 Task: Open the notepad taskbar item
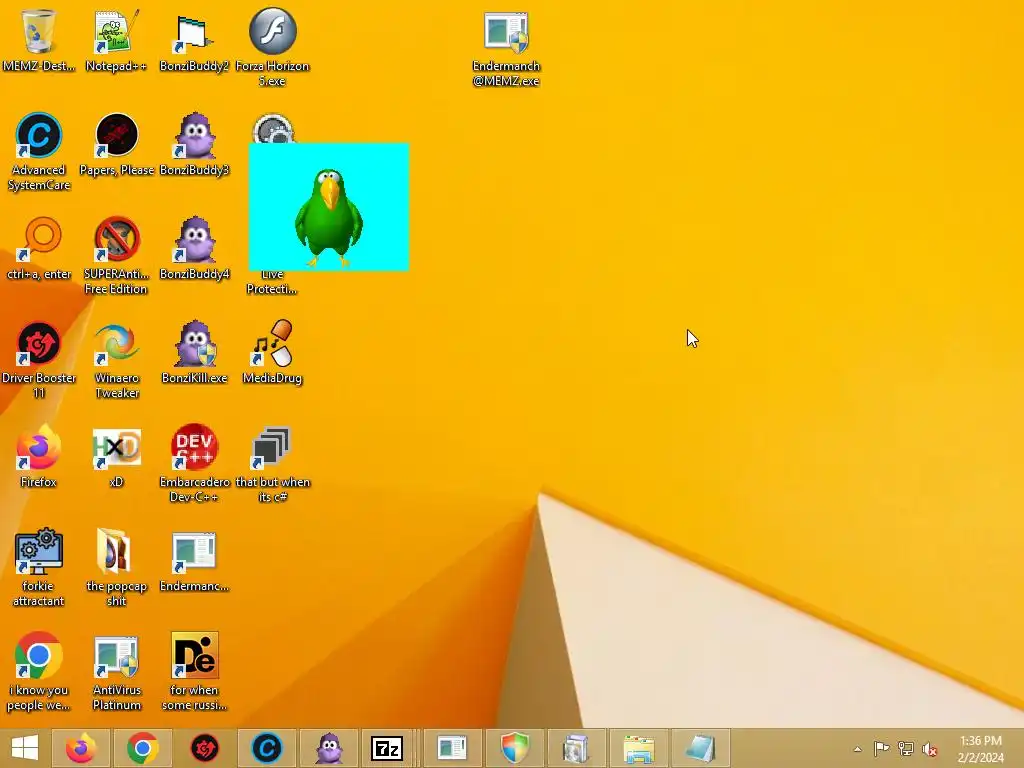[x=700, y=748]
